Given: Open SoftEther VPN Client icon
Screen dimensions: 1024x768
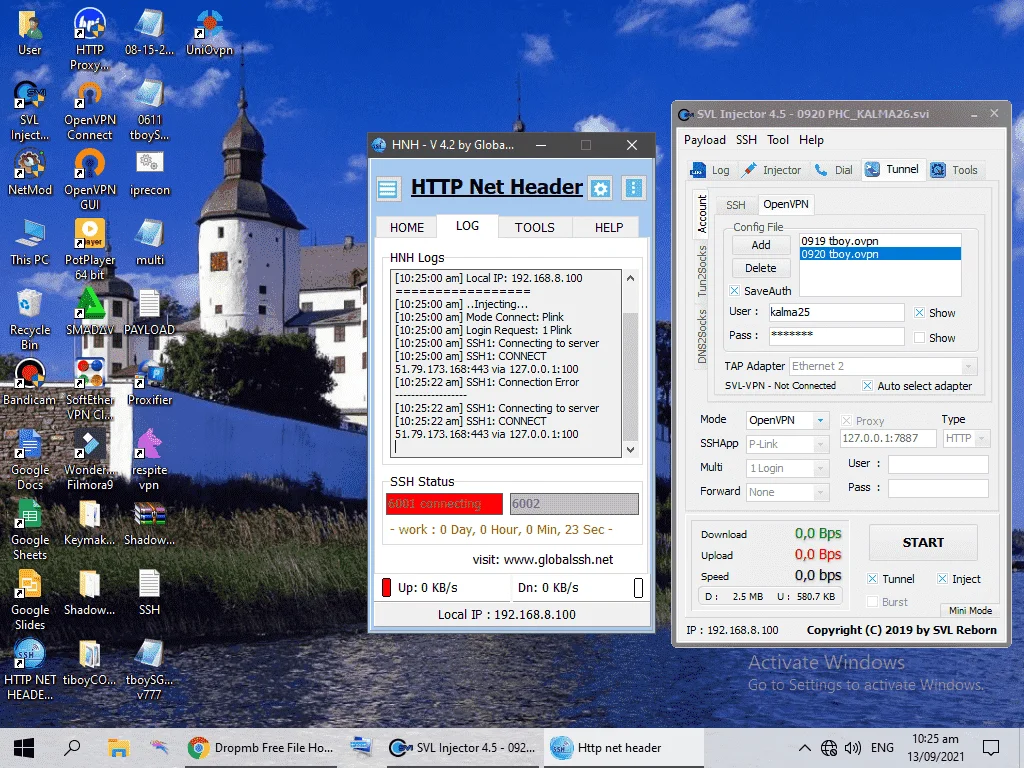Looking at the screenshot, I should (x=89, y=389).
